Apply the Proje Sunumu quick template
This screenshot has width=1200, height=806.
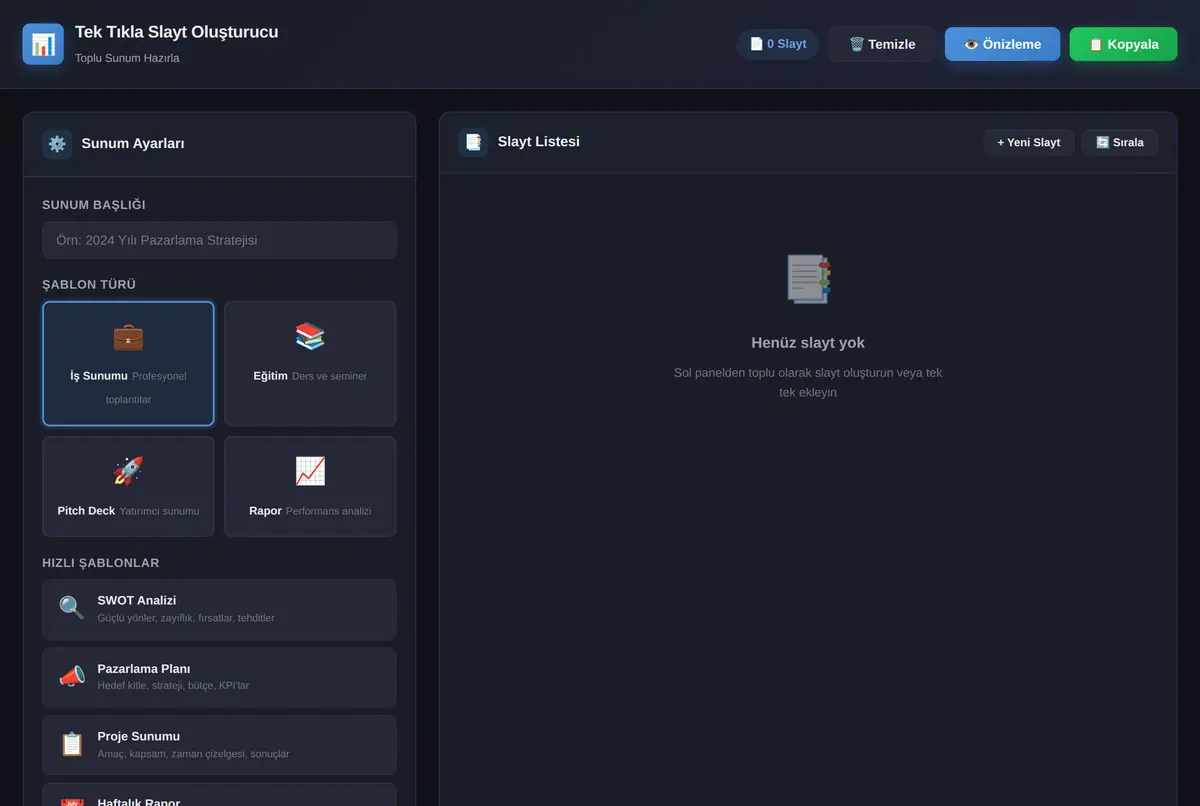(x=219, y=745)
